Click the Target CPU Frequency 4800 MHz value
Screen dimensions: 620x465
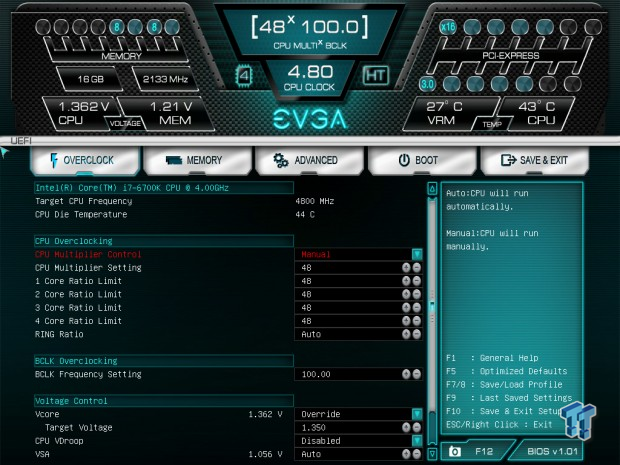click(x=315, y=201)
